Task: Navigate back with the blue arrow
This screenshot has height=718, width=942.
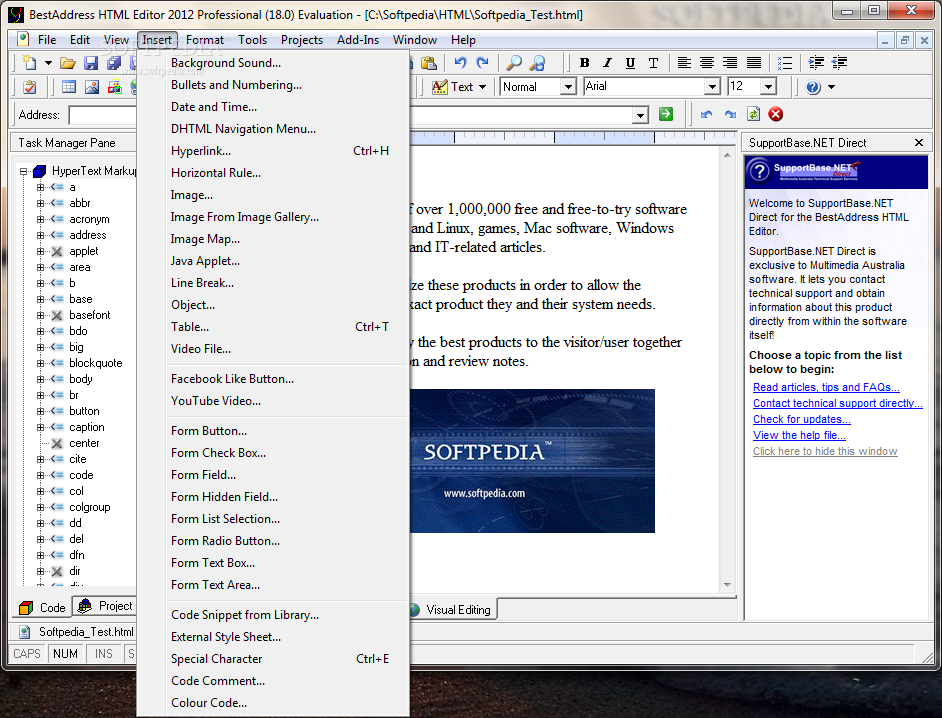Action: 706,114
